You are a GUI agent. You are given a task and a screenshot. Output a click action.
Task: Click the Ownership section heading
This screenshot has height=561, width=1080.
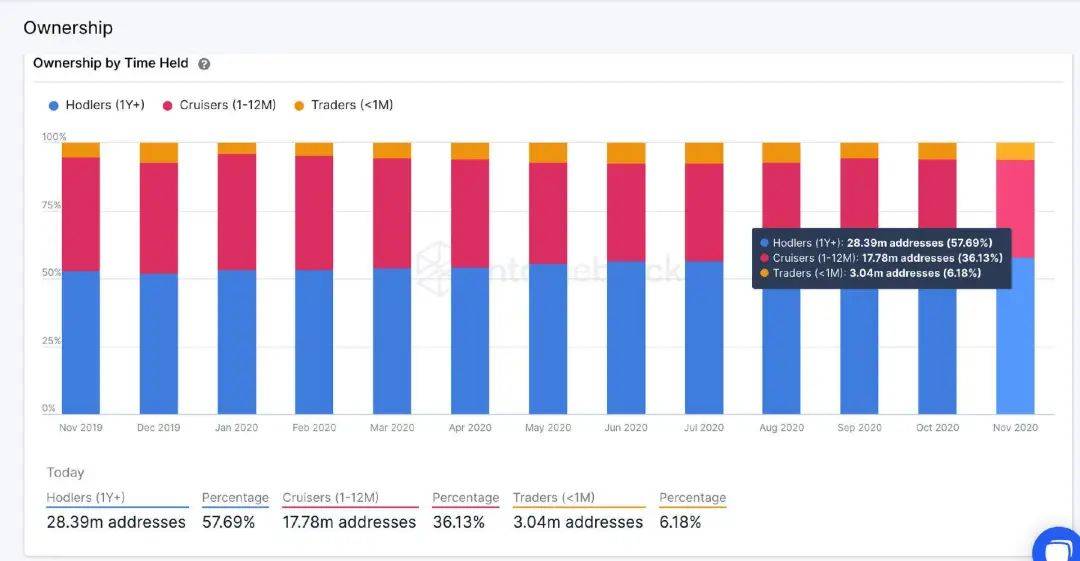68,28
